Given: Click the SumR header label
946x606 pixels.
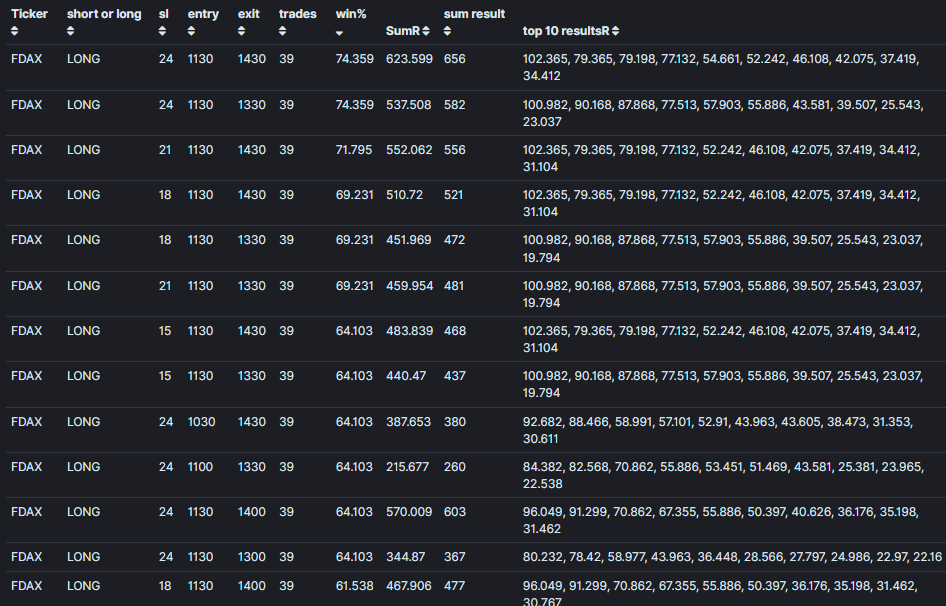Looking at the screenshot, I should tap(402, 31).
